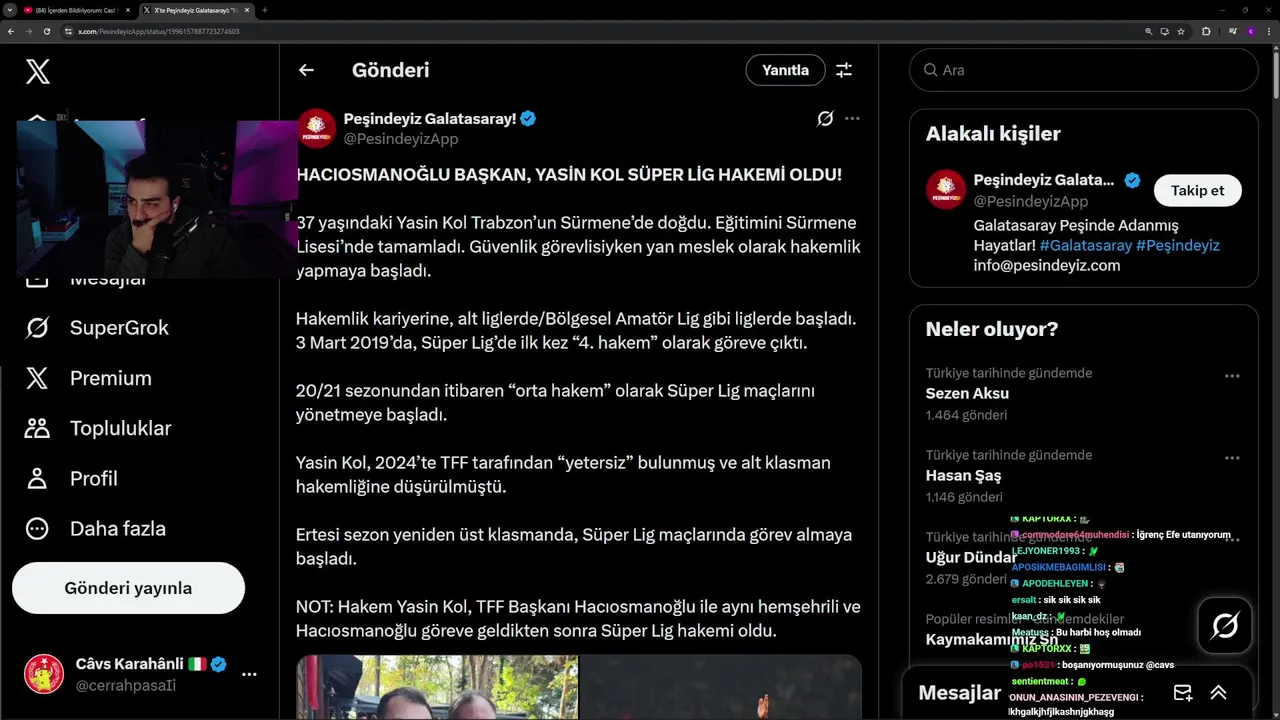Open more options for Sezen Aksu trend
Image resolution: width=1280 pixels, height=720 pixels.
click(x=1232, y=376)
